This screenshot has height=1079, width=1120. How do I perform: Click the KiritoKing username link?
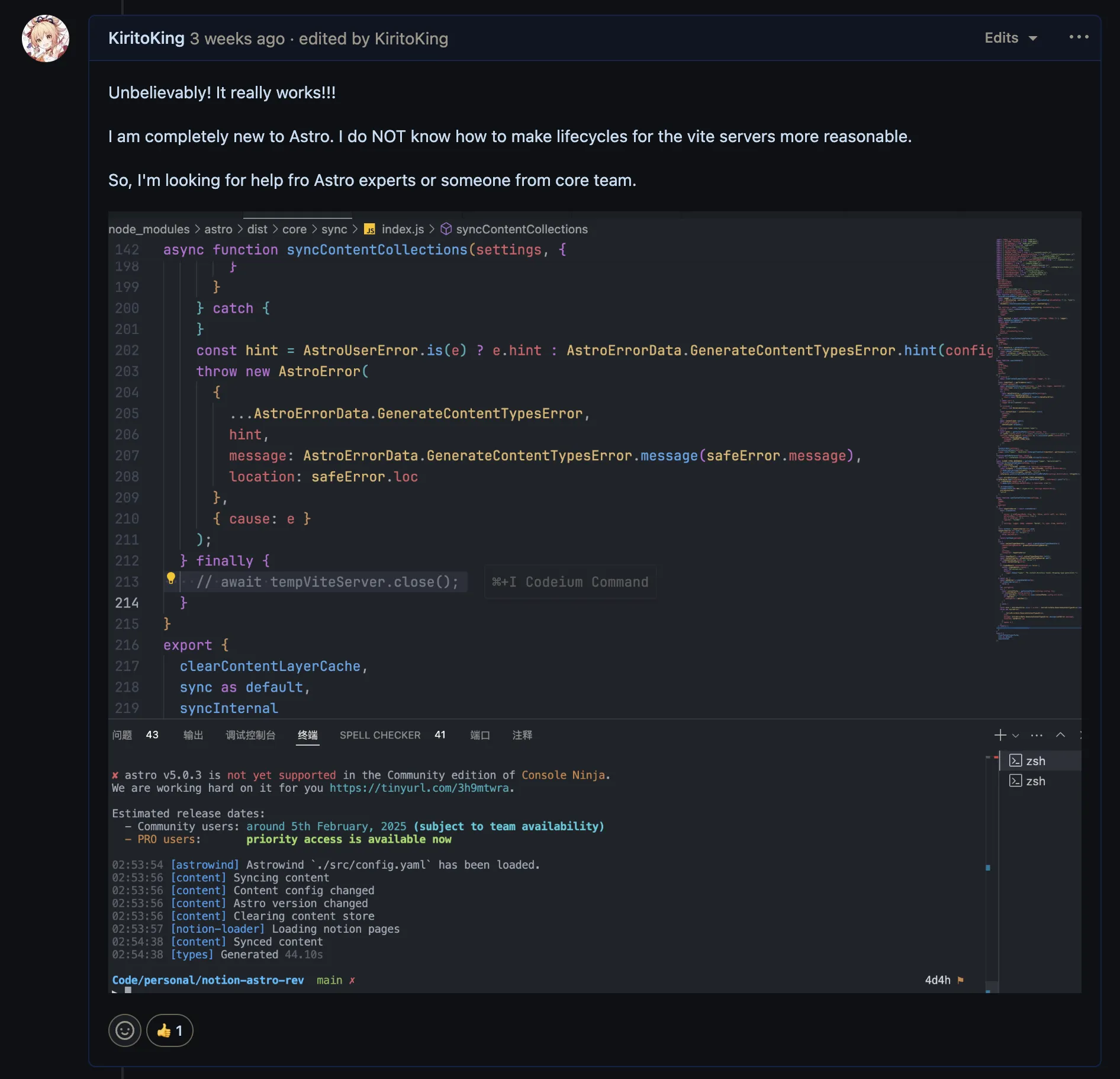[146, 38]
